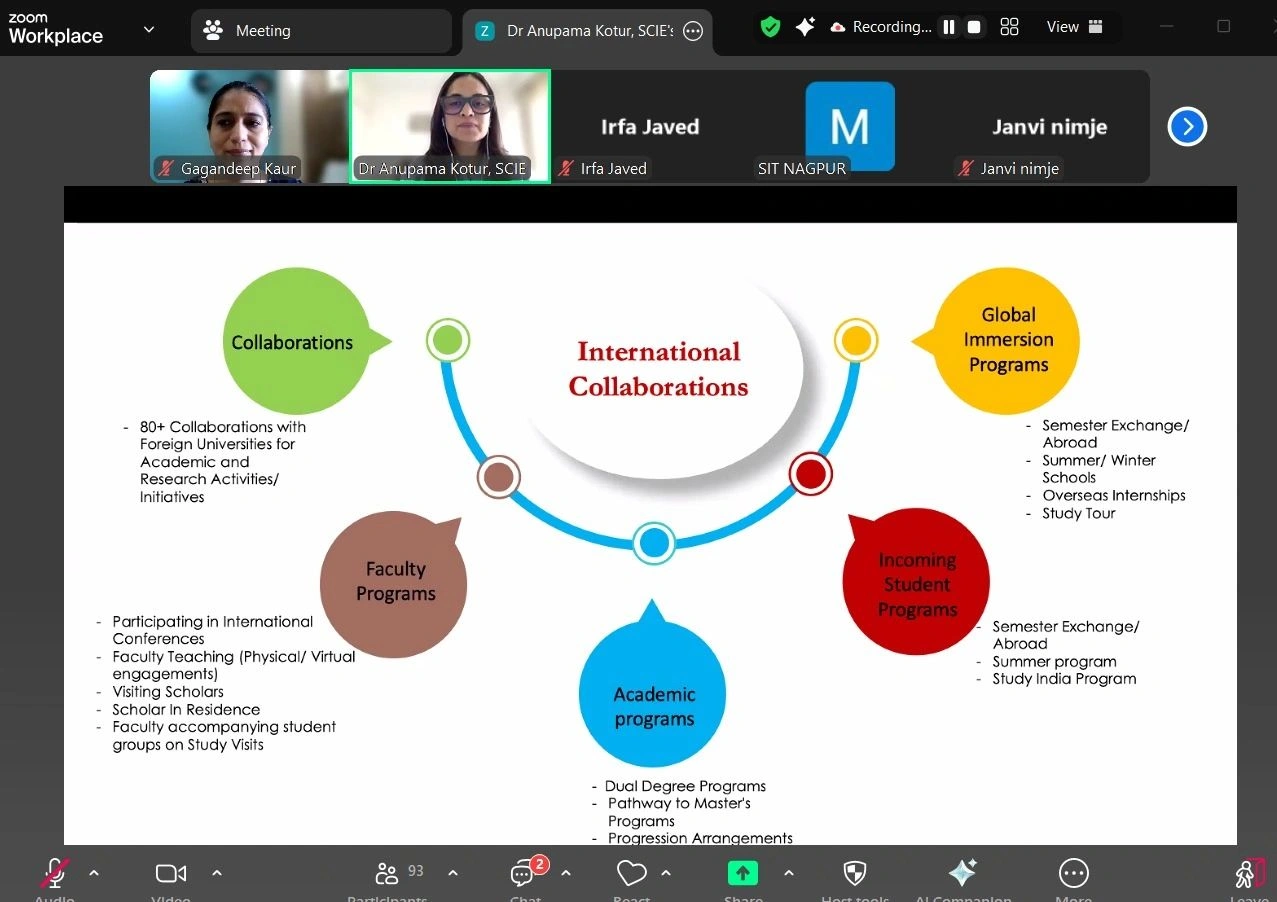Pause the recording
Viewport: 1277px width, 902px height.
tap(949, 28)
